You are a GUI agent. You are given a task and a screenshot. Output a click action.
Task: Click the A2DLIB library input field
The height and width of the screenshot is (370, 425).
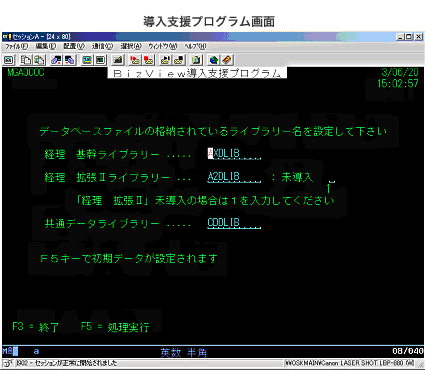tap(234, 177)
